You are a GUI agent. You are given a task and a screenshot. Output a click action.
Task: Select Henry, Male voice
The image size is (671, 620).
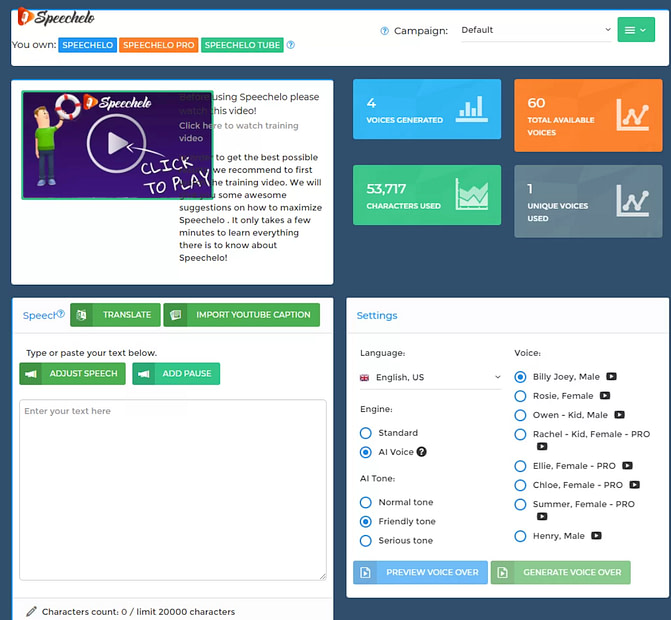[x=520, y=536]
